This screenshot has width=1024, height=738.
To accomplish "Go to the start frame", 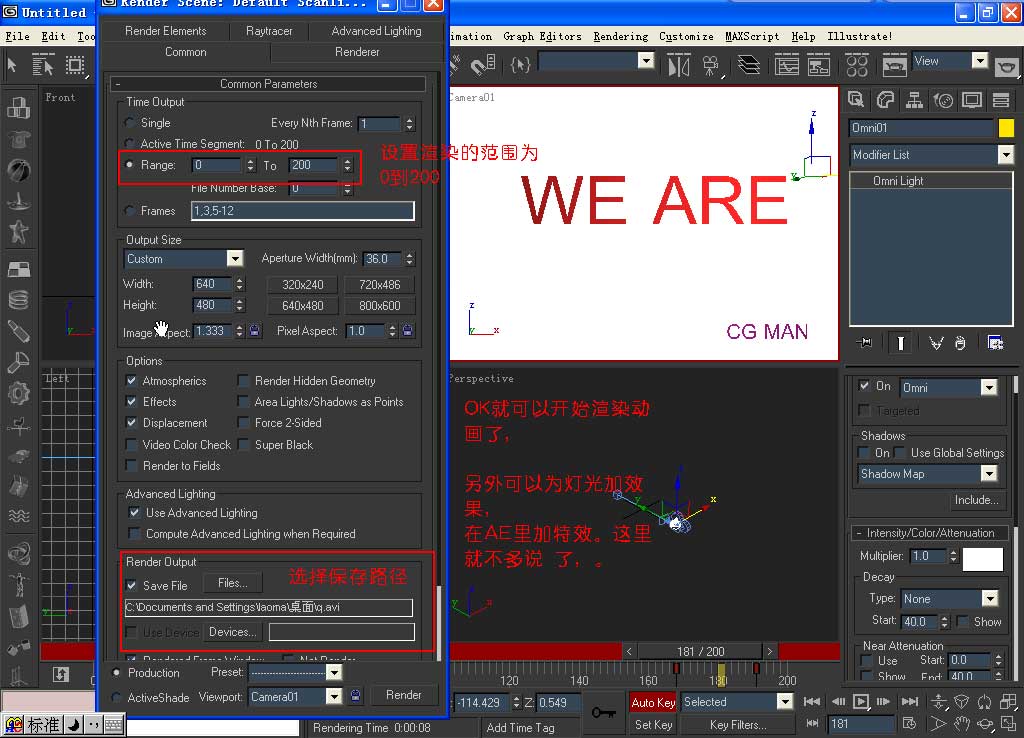I will point(812,701).
